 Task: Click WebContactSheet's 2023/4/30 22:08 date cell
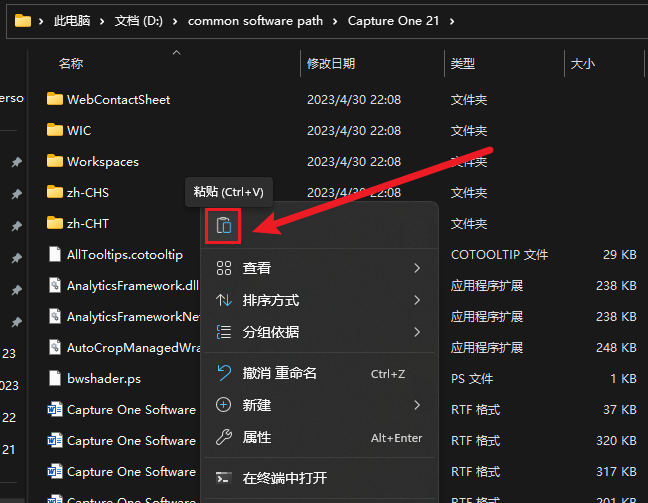click(x=354, y=100)
